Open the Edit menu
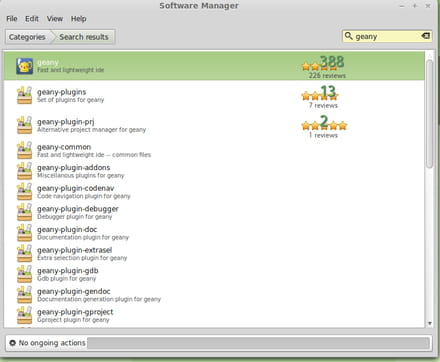Screen dimensions: 440x362 32,19
